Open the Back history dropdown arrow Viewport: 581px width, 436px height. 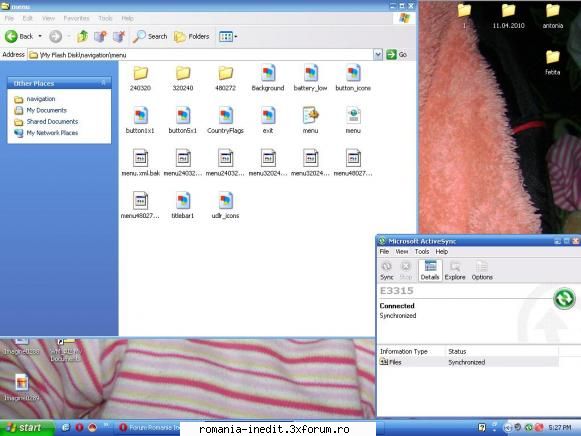40,36
